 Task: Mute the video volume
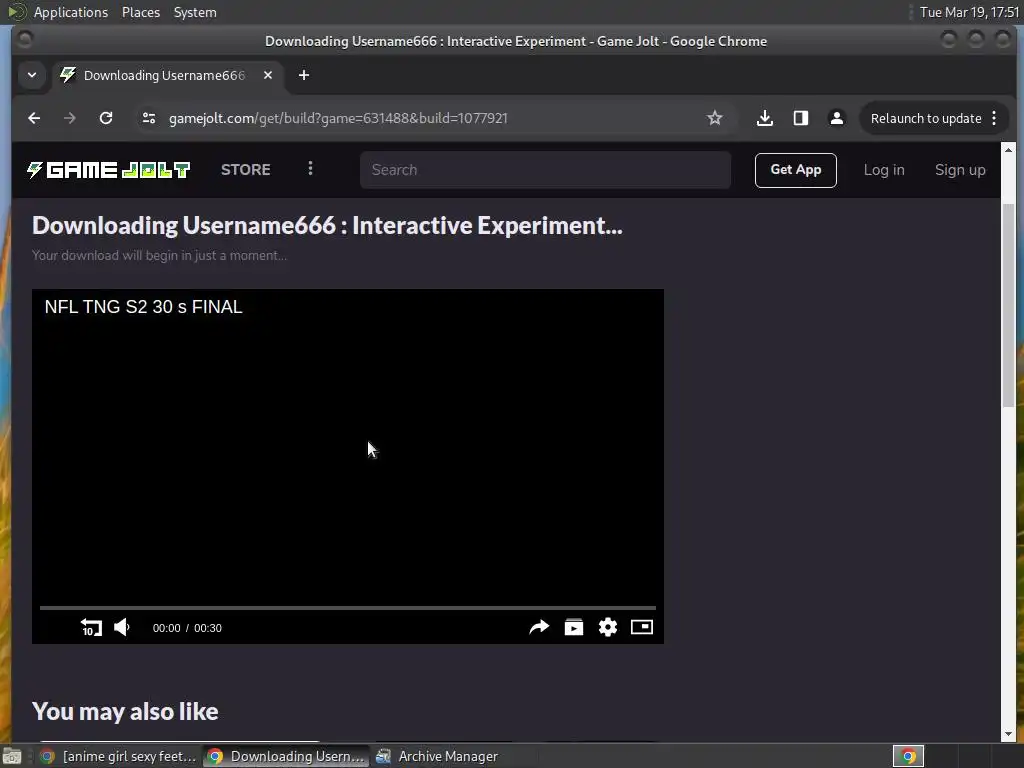point(122,628)
